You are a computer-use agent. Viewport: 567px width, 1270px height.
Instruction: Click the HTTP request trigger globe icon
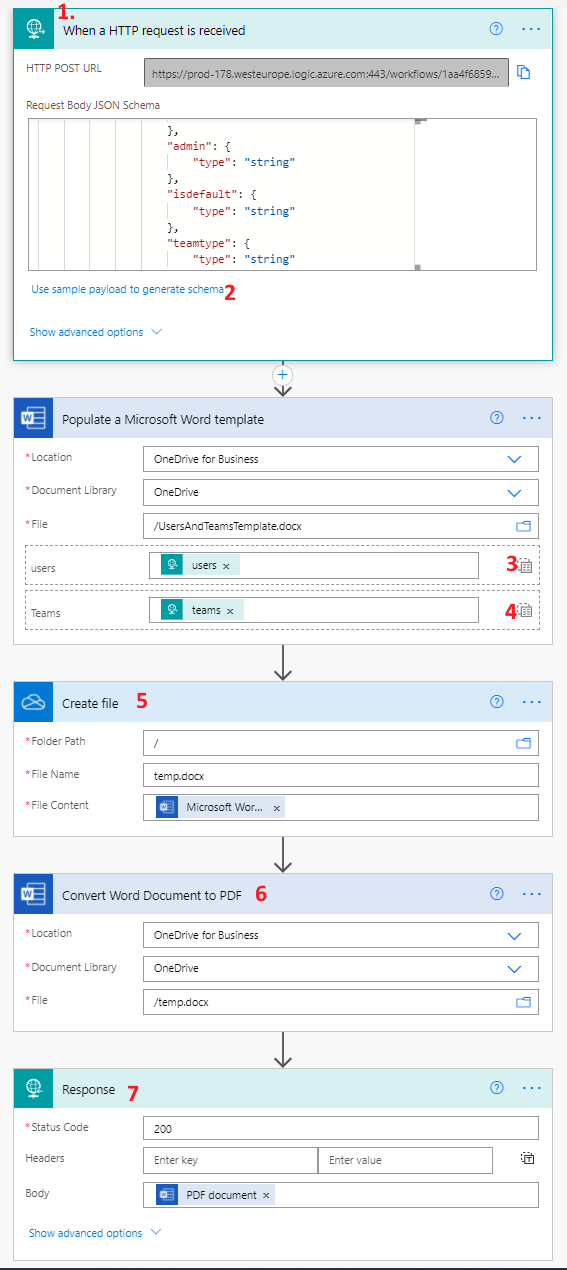[32, 28]
